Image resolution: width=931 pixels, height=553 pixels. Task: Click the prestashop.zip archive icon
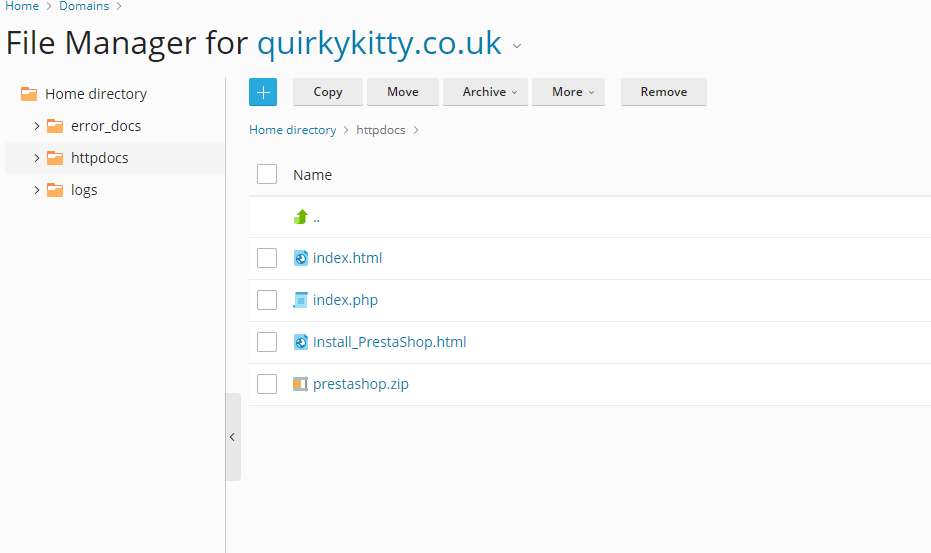click(301, 384)
